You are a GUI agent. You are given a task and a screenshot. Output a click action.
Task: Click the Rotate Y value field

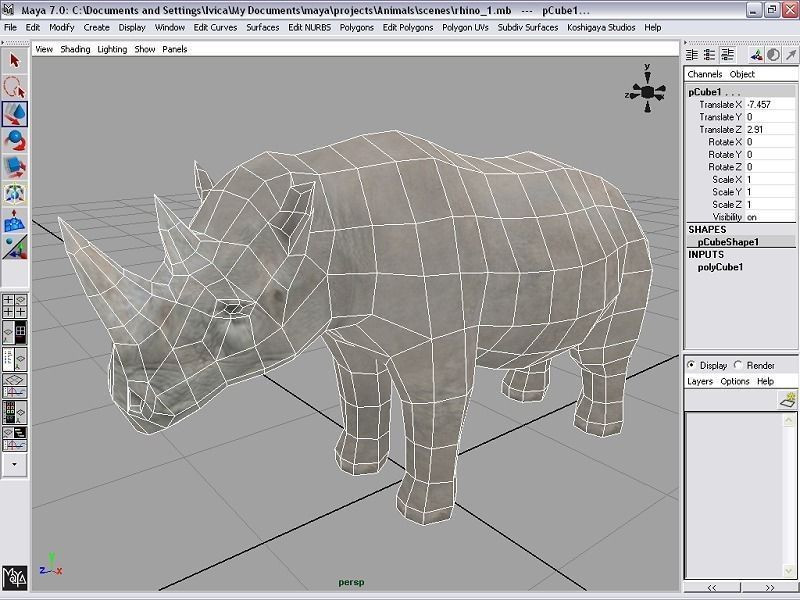click(x=770, y=155)
